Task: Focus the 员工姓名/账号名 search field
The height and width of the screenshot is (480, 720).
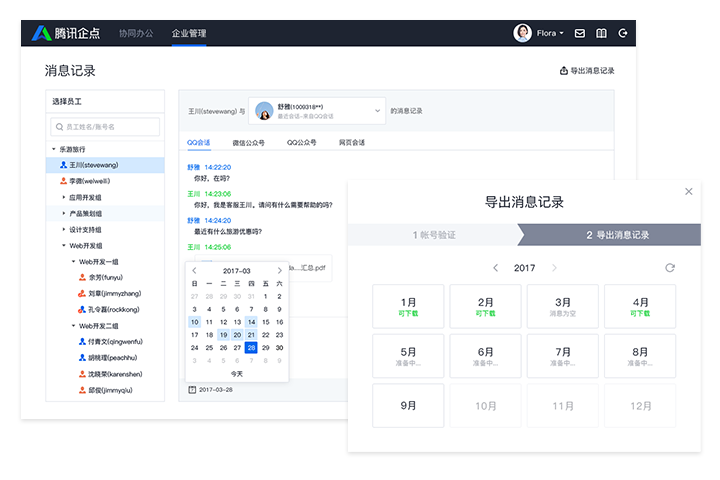Action: tap(105, 127)
